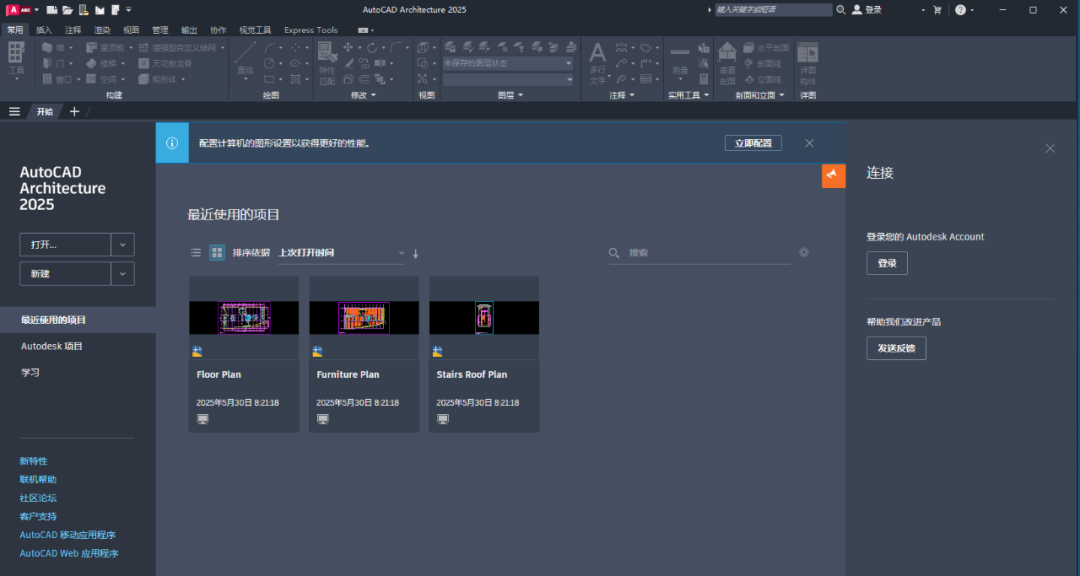Open the 上次打开时间 sort-by dropdown
1080x576 pixels.
click(340, 253)
